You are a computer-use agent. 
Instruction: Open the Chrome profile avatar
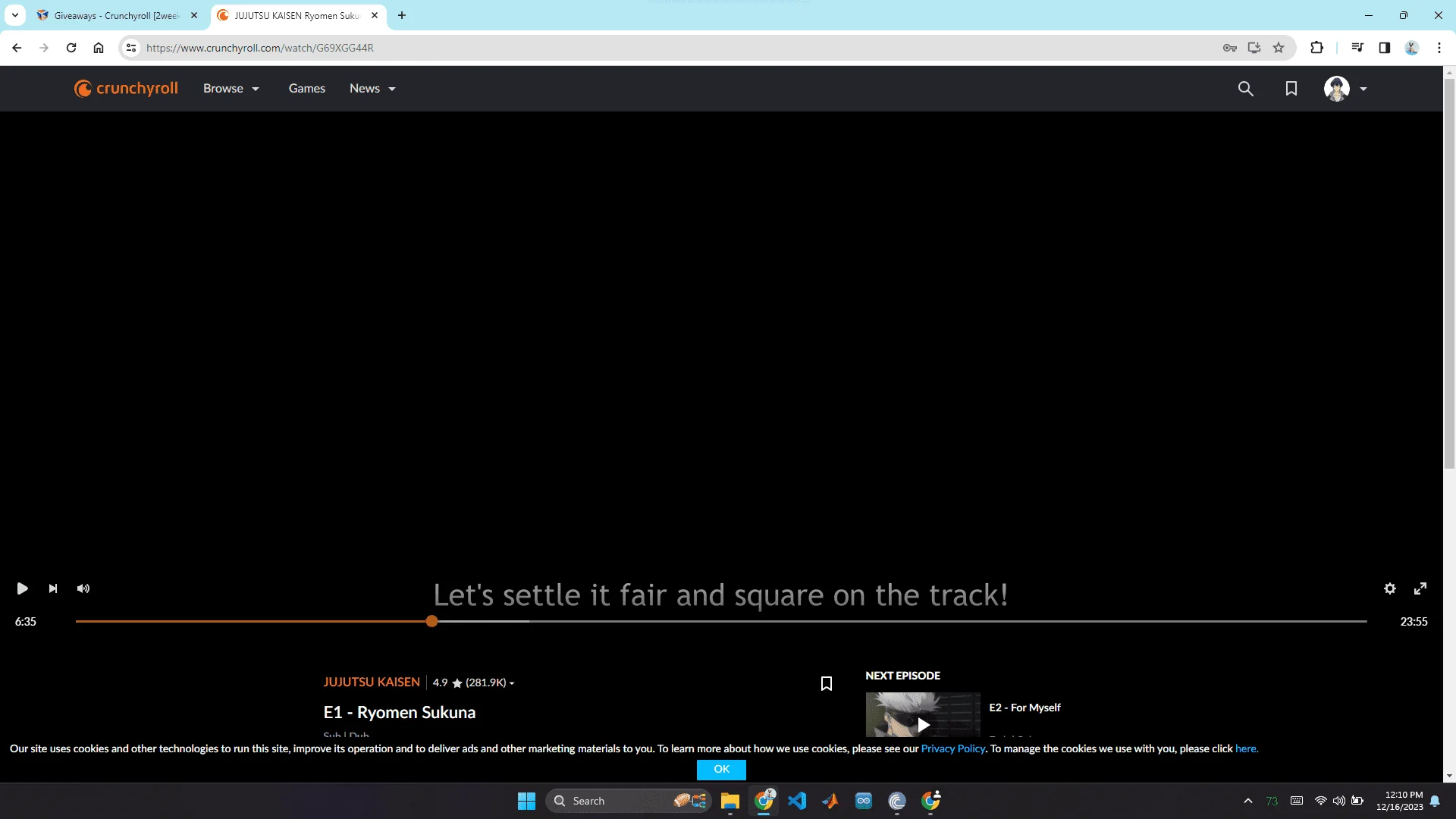(1412, 48)
